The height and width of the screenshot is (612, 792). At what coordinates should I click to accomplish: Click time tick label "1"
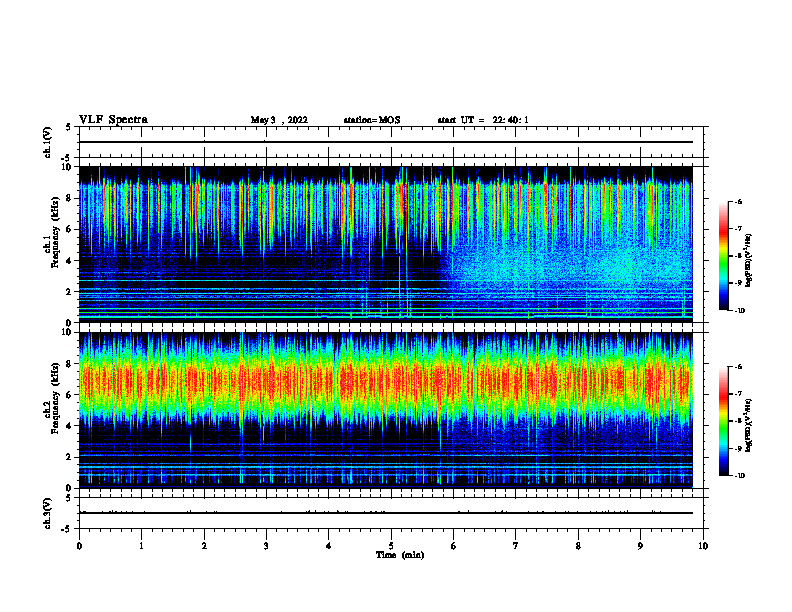tap(141, 546)
